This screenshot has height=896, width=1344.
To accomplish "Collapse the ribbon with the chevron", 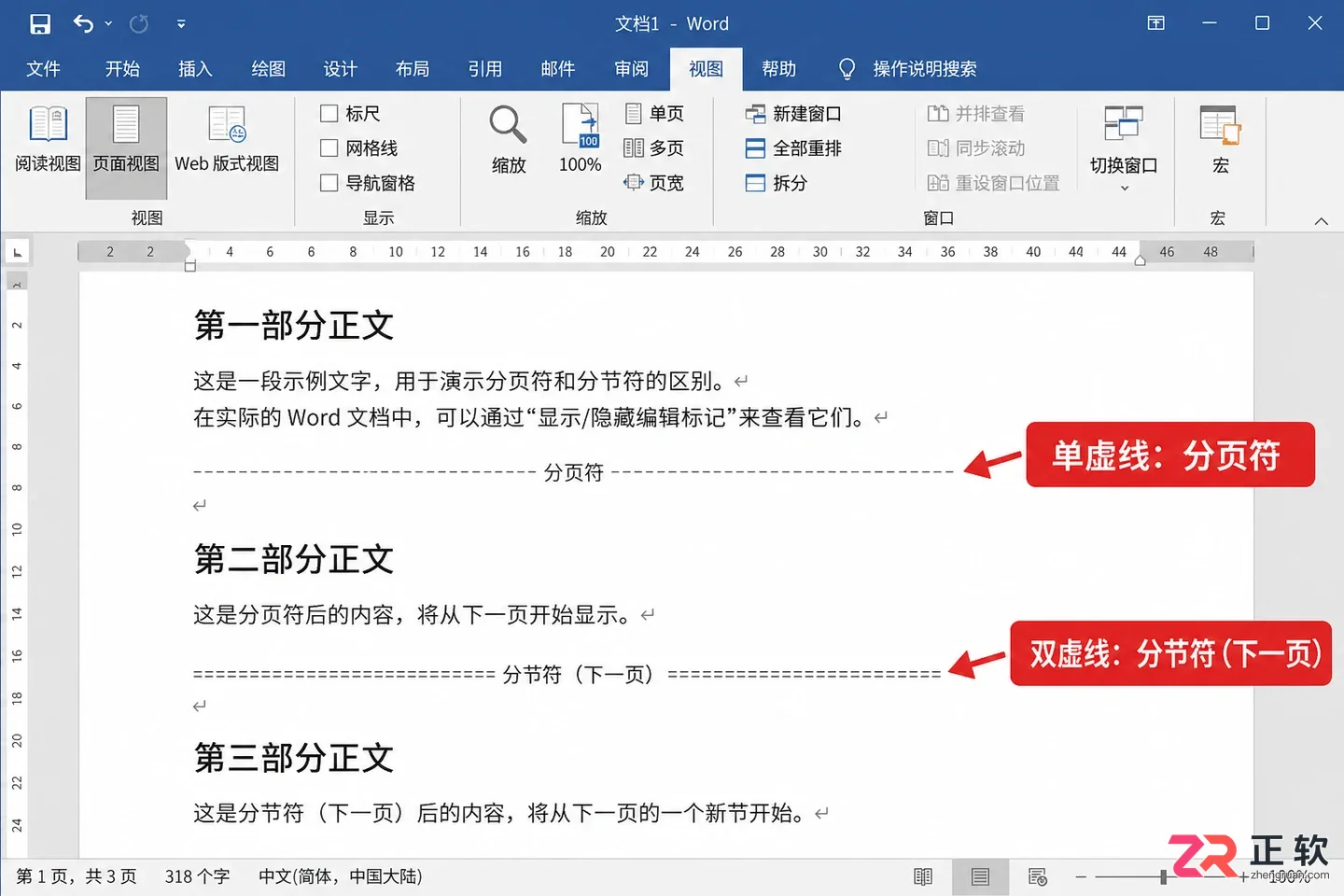I will tap(1321, 221).
